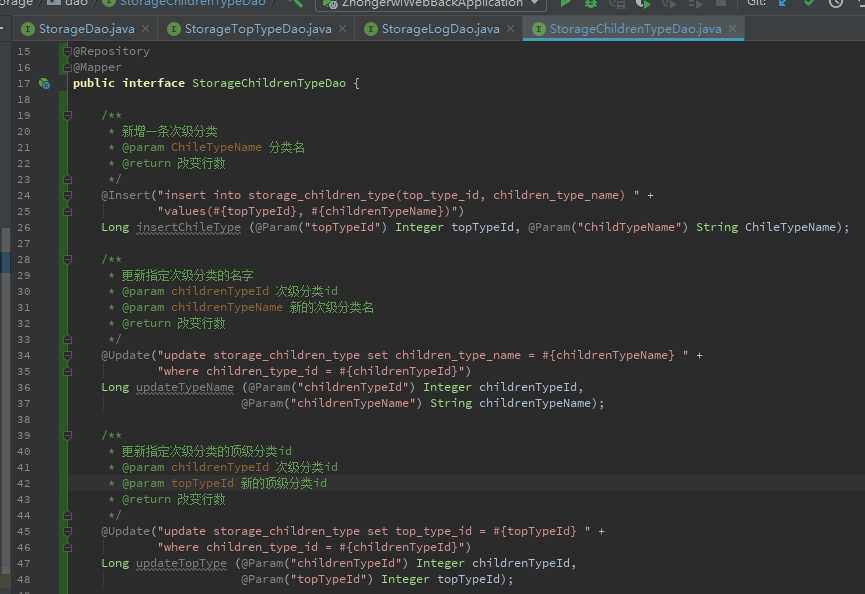
Task: Close the StorageDao.java tab
Action: pyautogui.click(x=146, y=29)
